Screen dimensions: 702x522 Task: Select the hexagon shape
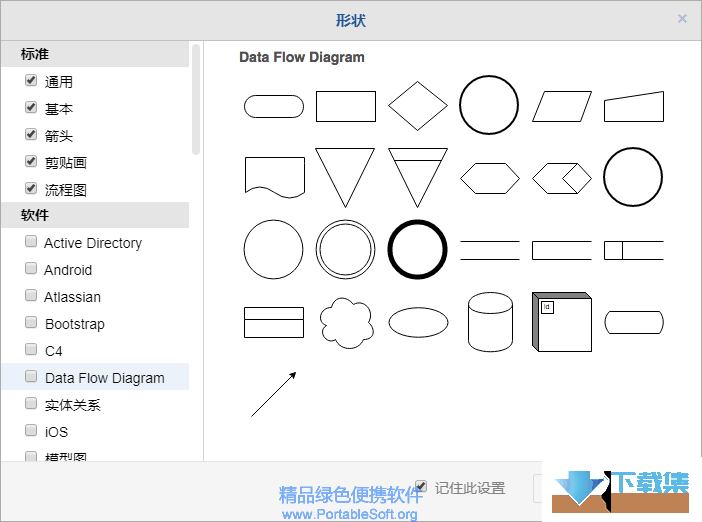pos(490,178)
